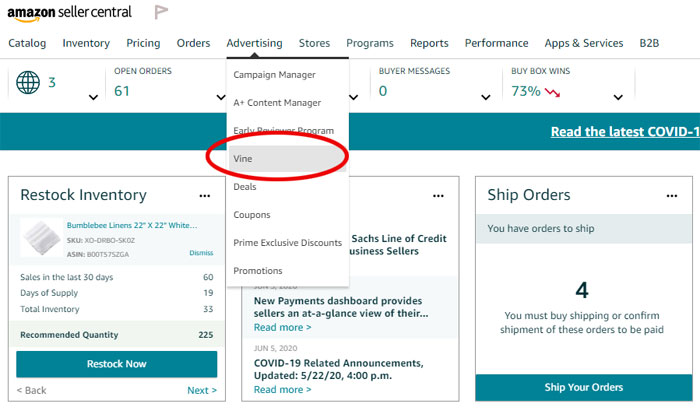Open the Reports menu
The image size is (700, 414).
click(429, 43)
